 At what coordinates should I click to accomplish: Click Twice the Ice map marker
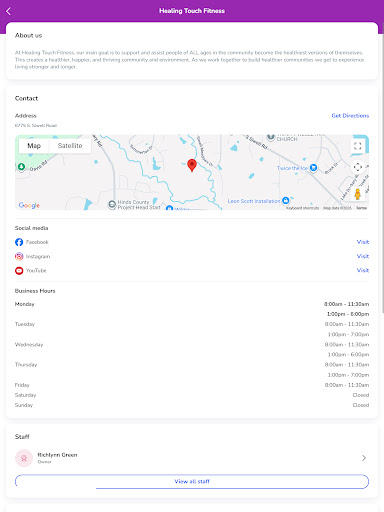[313, 168]
